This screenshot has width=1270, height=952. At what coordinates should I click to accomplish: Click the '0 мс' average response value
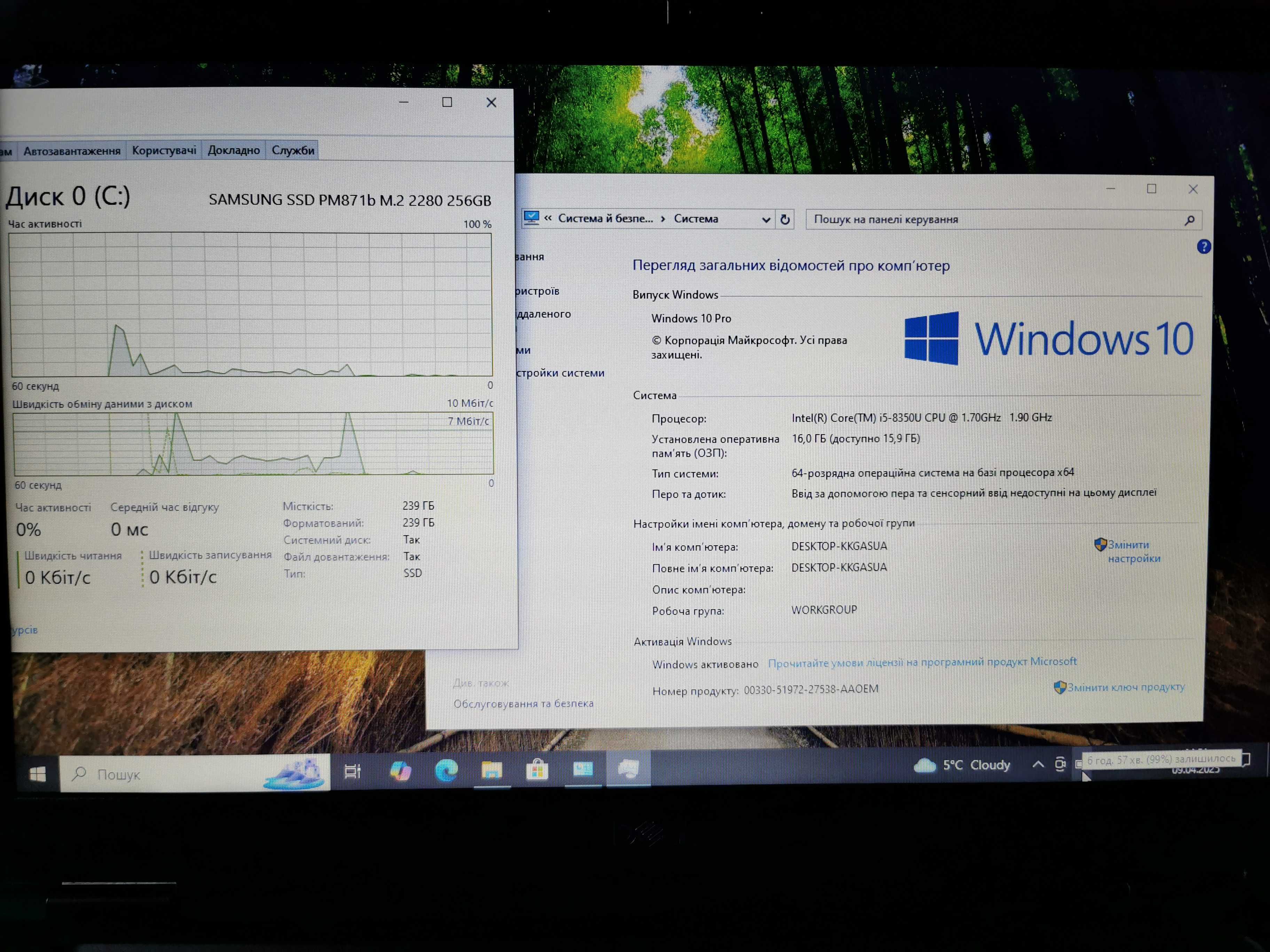[x=129, y=529]
